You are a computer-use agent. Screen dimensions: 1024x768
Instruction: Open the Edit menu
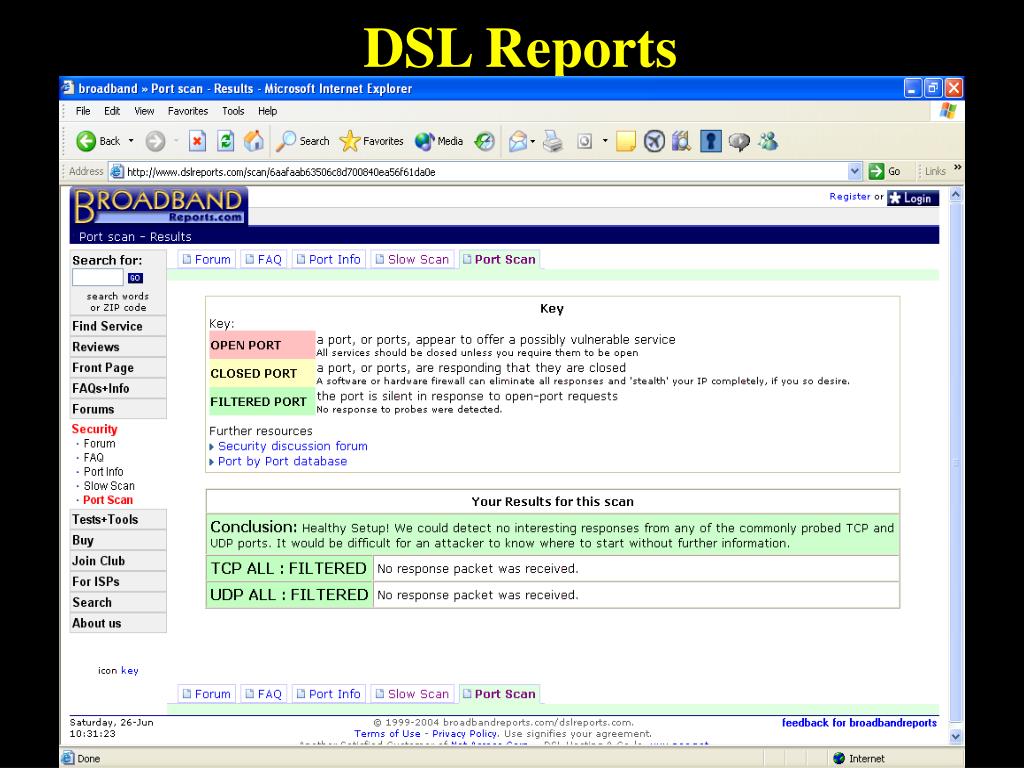(x=112, y=111)
